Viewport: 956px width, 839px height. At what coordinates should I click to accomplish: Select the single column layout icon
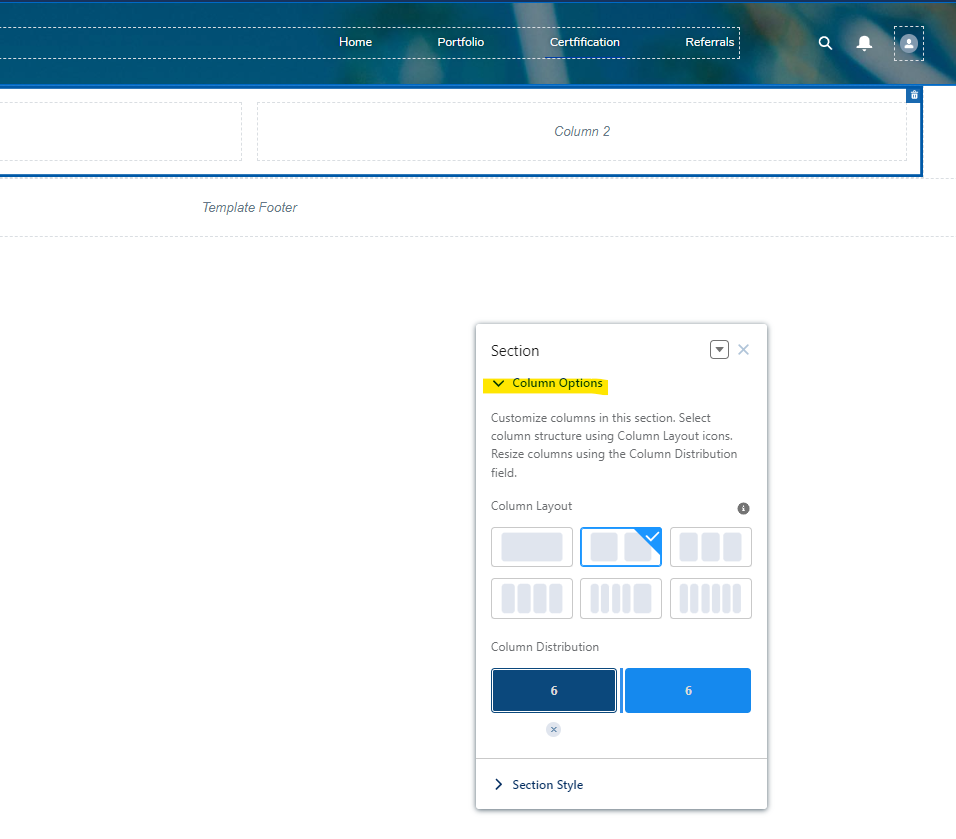point(531,547)
